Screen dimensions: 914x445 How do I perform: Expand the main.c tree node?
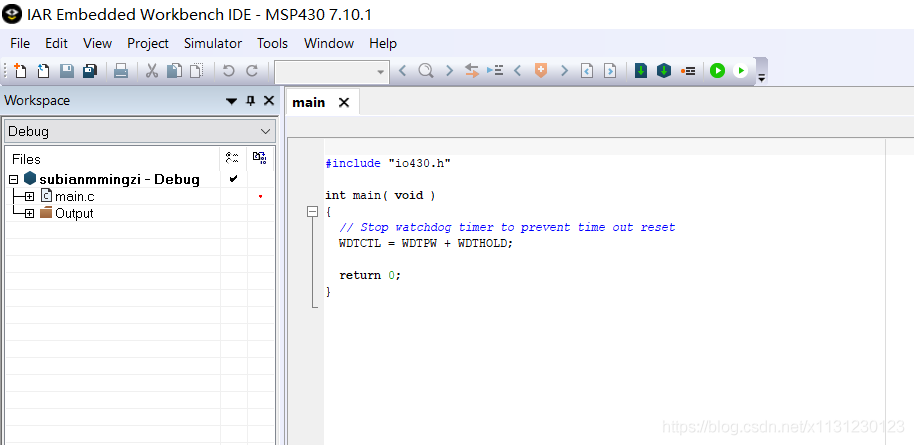[29, 196]
